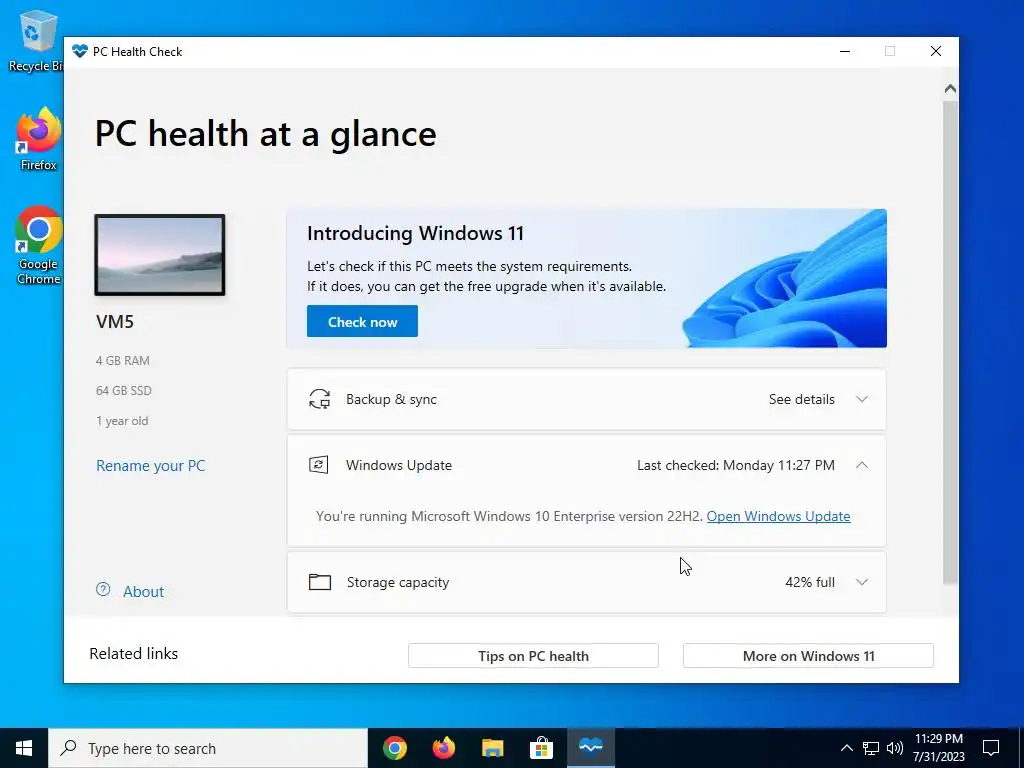Click the Windows Update section icon
Viewport: 1024px width, 768px height.
(x=319, y=465)
